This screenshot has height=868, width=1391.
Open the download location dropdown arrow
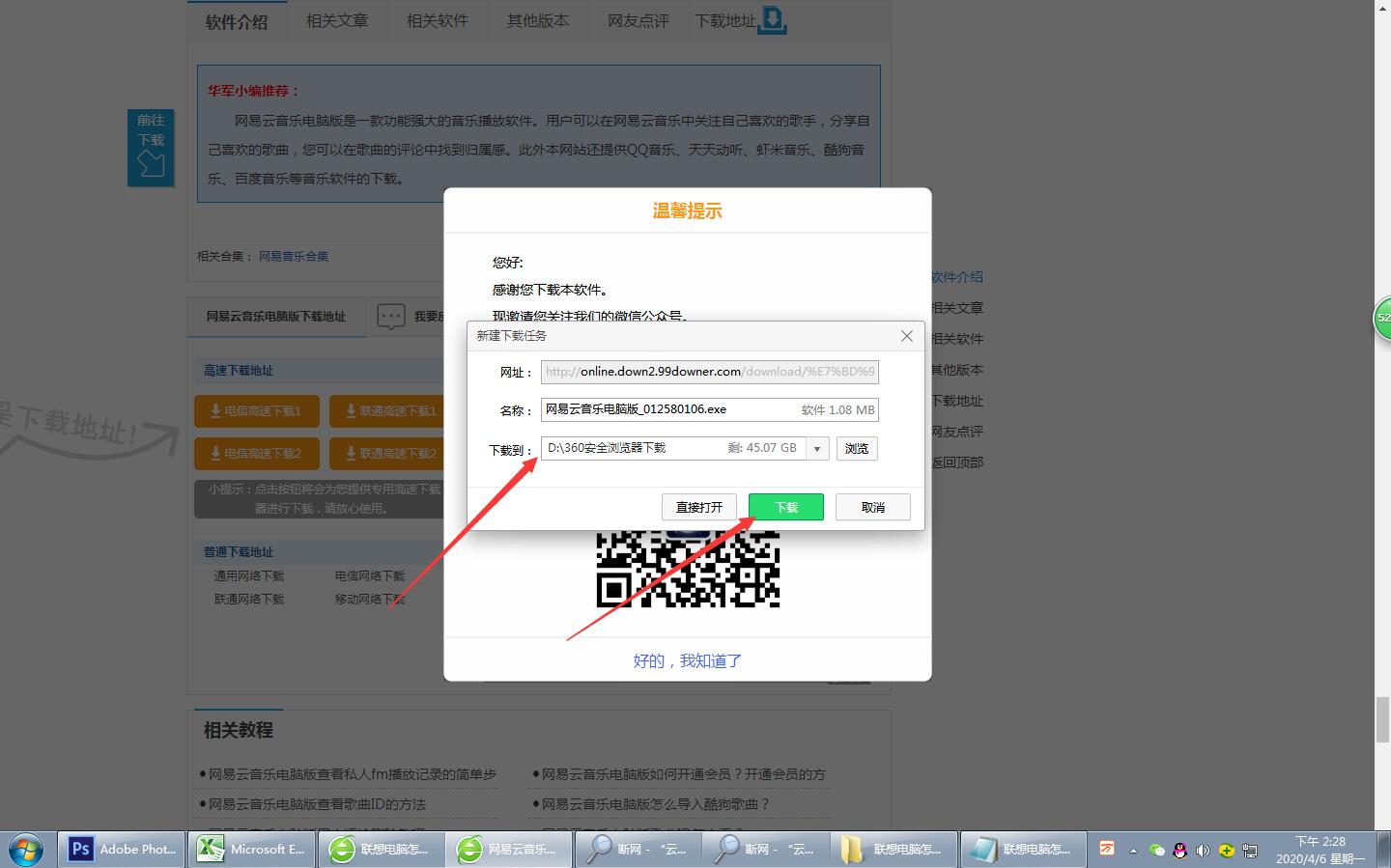click(x=817, y=448)
